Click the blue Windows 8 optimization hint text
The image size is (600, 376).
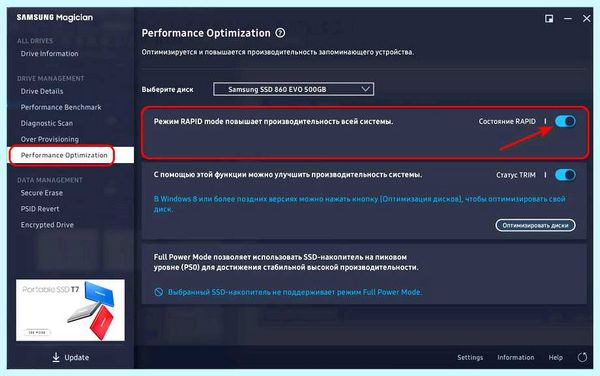pos(360,204)
